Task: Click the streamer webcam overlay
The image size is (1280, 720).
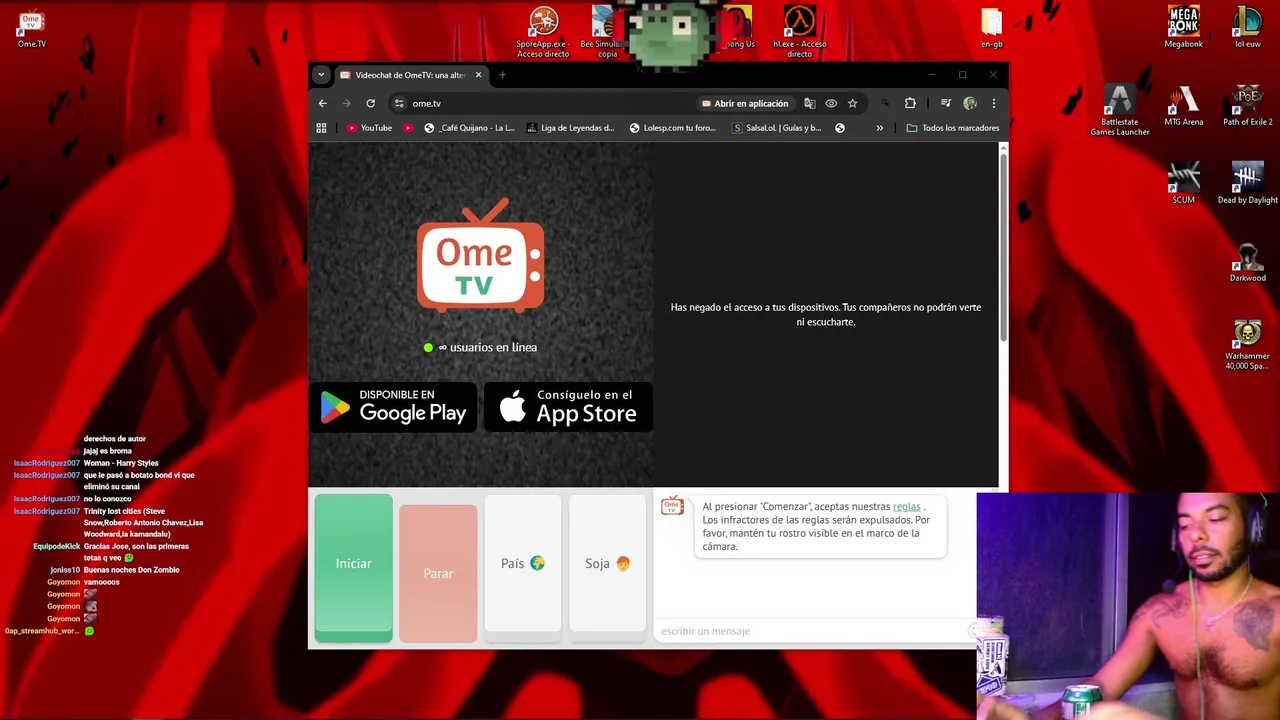Action: coord(1128,606)
